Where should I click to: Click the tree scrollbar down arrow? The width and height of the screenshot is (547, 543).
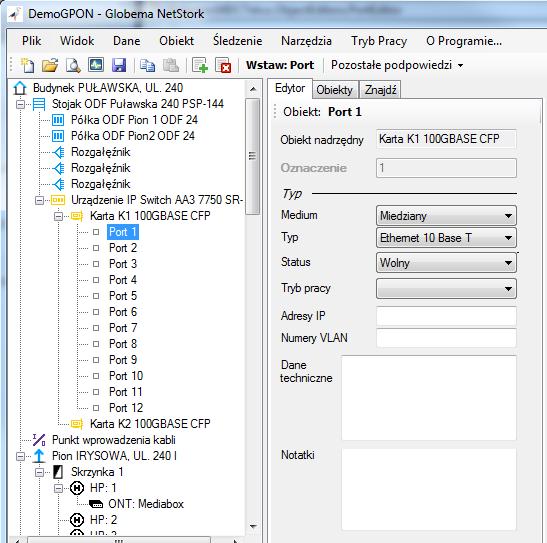pyautogui.click(x=253, y=527)
